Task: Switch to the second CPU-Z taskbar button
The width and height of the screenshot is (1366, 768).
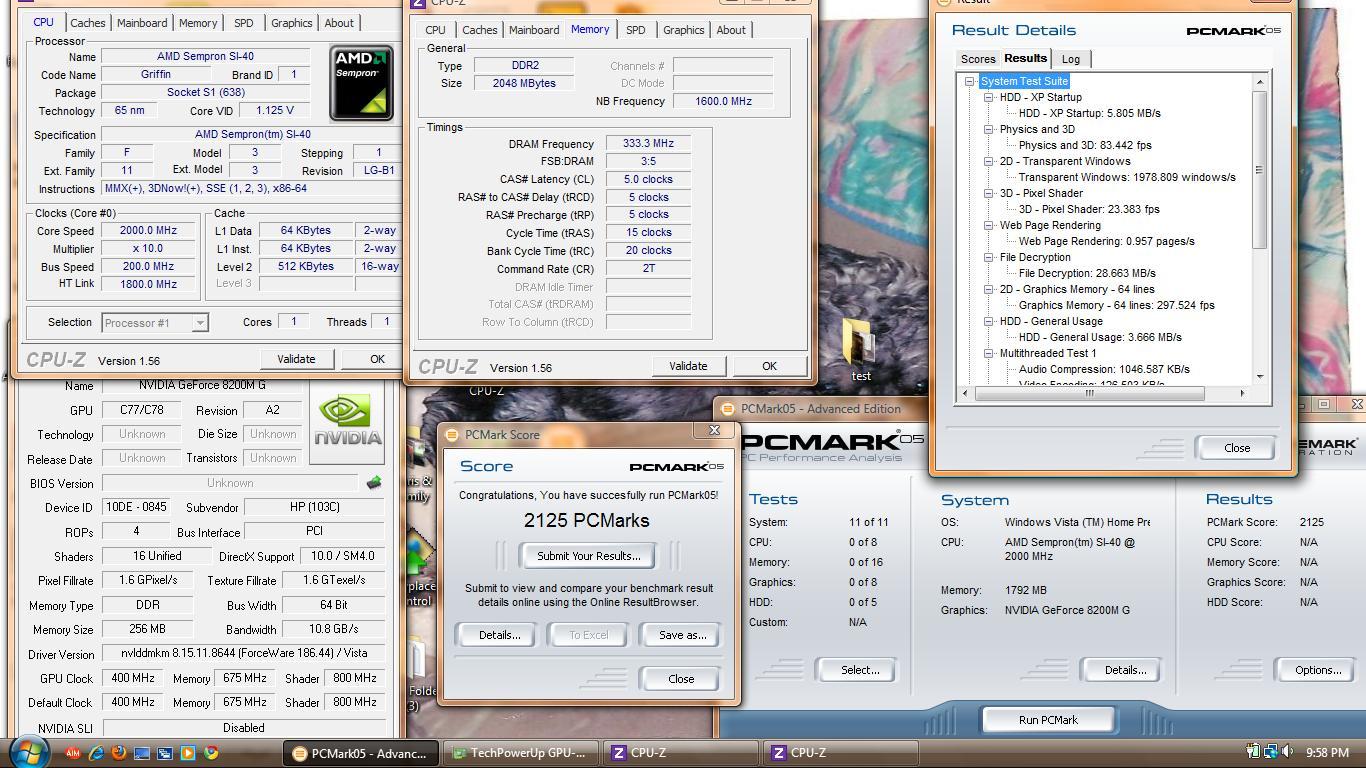Action: click(842, 753)
